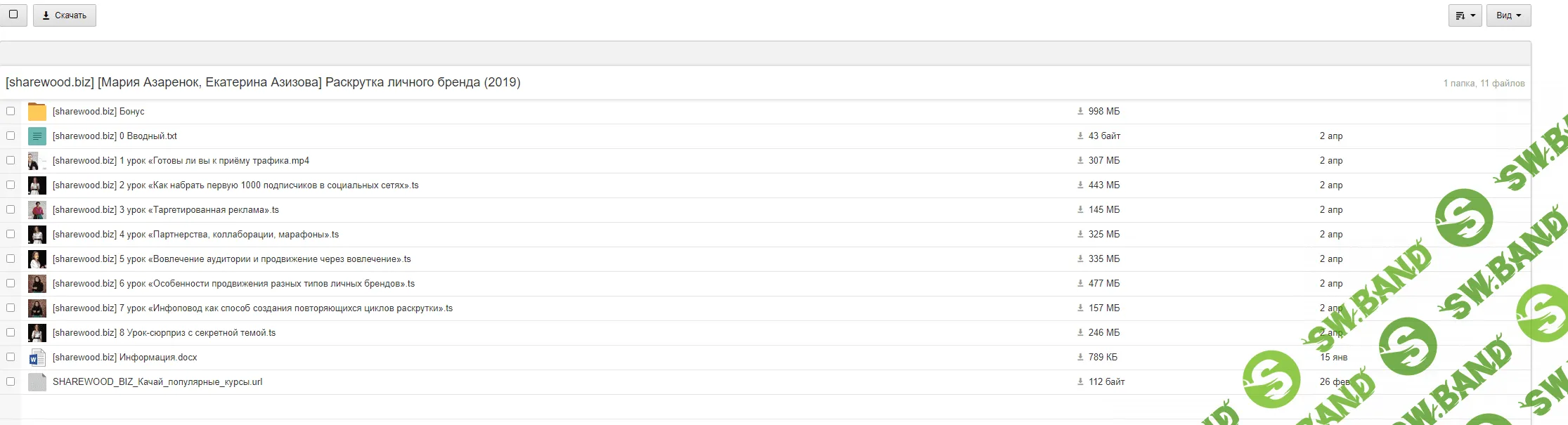1568x425 pixels.
Task: Open file 1 урок «Готовы ли вы к приёму трафика.mp4
Action: point(181,161)
